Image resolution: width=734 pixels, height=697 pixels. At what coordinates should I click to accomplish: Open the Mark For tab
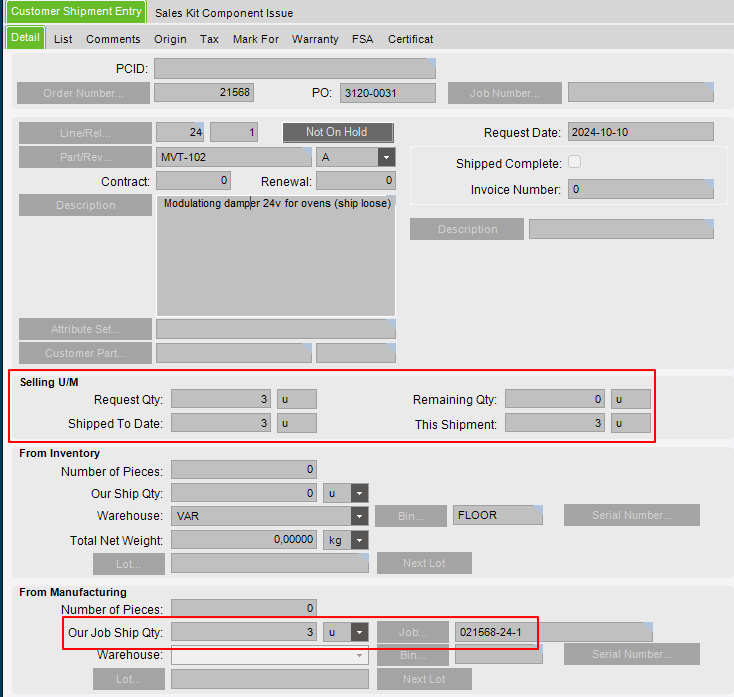(x=256, y=39)
